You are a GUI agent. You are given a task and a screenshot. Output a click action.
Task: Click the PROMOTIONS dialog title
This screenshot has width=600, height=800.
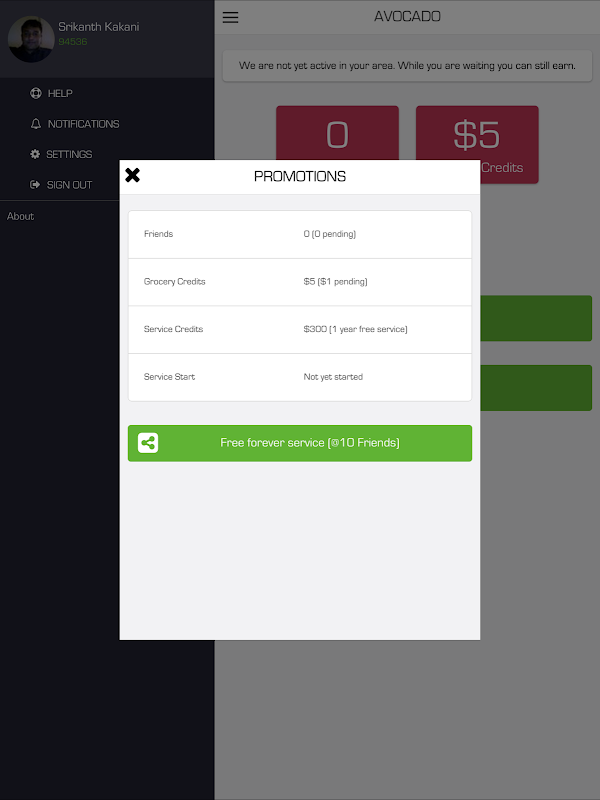300,176
